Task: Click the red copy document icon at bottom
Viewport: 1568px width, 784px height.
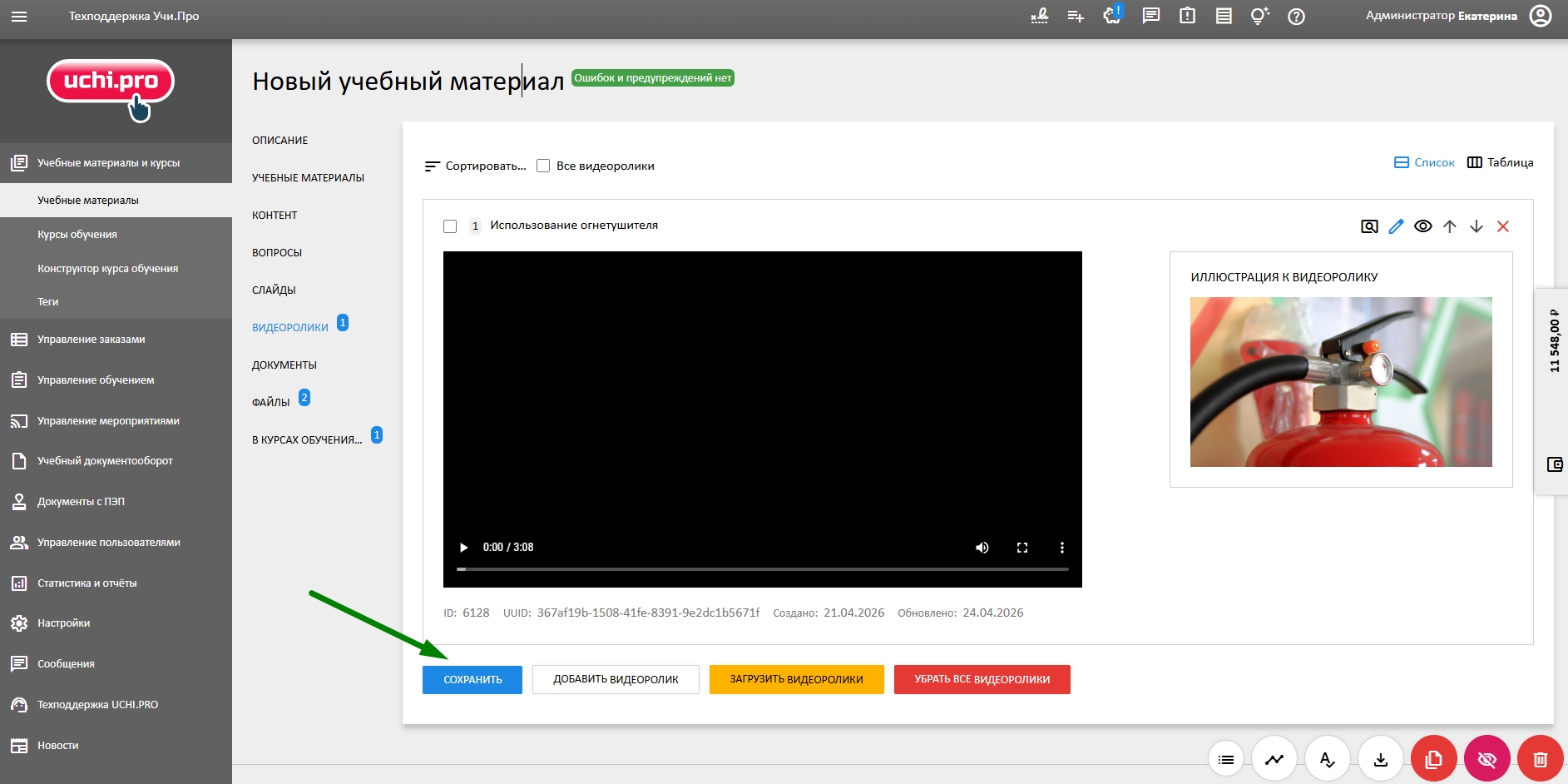Action: click(1432, 758)
